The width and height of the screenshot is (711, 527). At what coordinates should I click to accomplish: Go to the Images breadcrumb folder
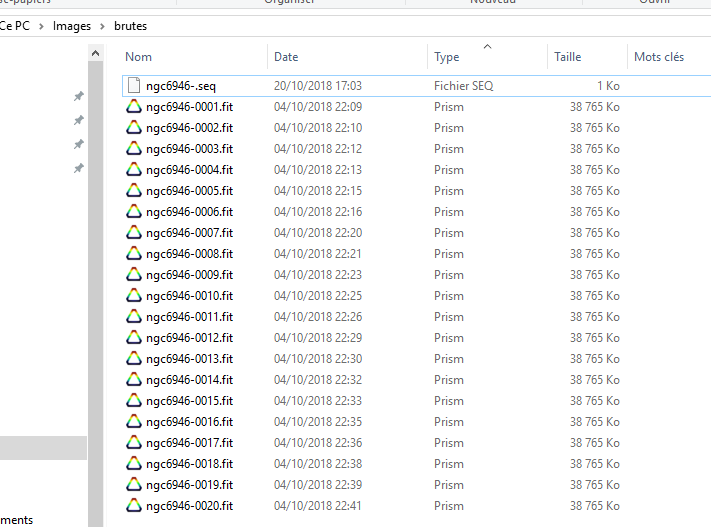[72, 26]
